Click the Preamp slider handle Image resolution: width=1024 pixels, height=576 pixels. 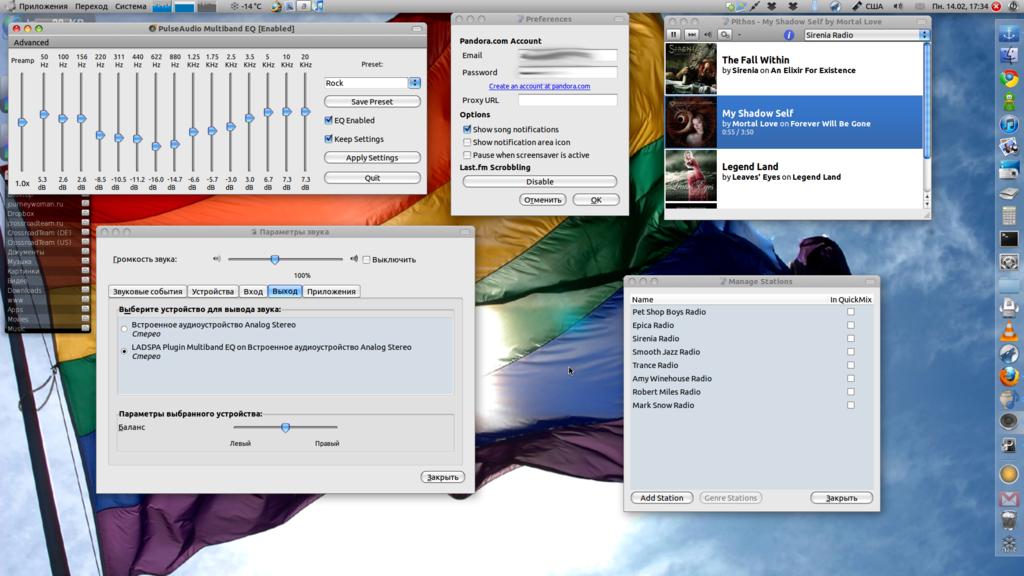click(22, 122)
